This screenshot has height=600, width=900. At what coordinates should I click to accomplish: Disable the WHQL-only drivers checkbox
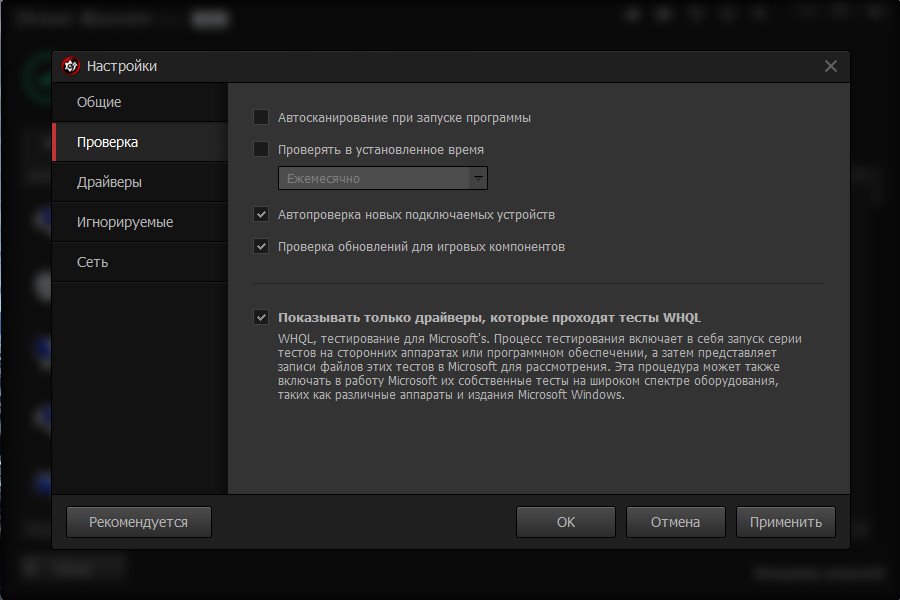pyautogui.click(x=261, y=317)
